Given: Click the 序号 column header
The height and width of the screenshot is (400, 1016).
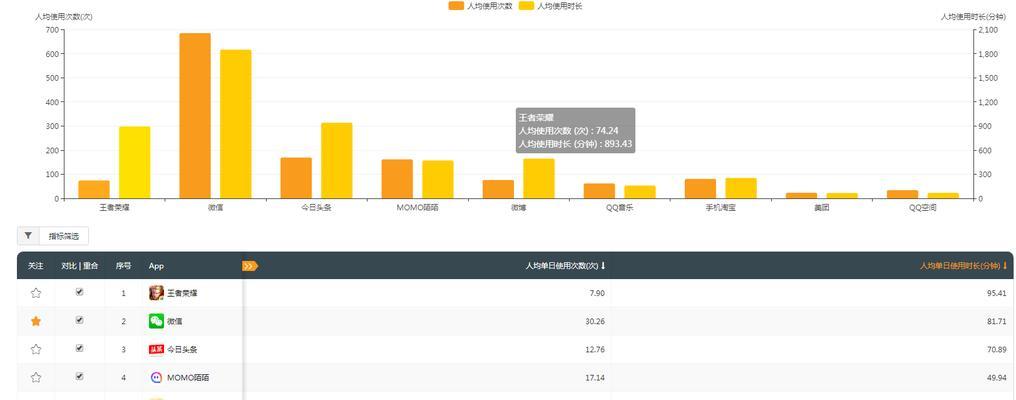Looking at the screenshot, I should (x=123, y=266).
